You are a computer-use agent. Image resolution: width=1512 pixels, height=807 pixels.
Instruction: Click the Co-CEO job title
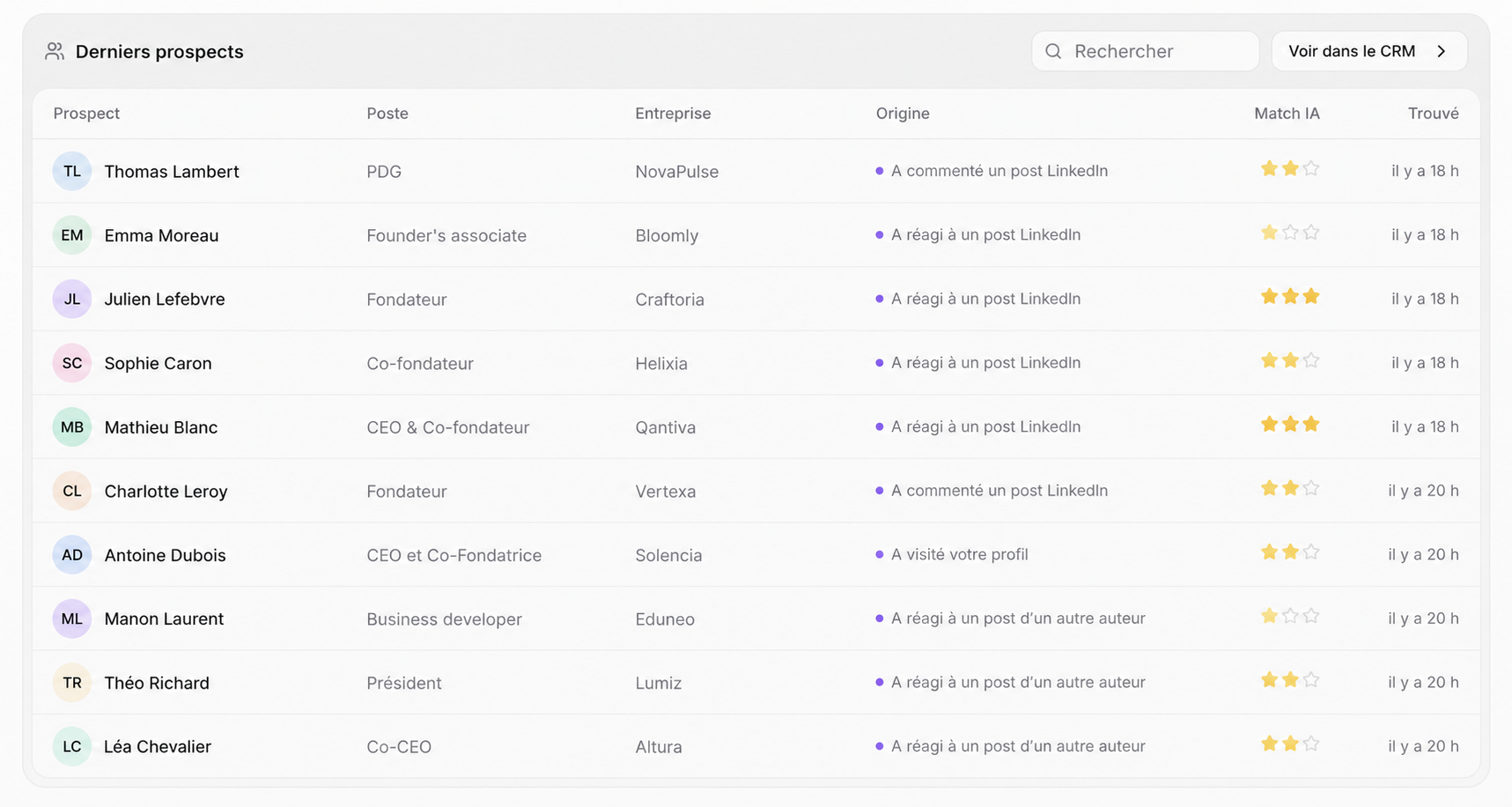tap(399, 747)
